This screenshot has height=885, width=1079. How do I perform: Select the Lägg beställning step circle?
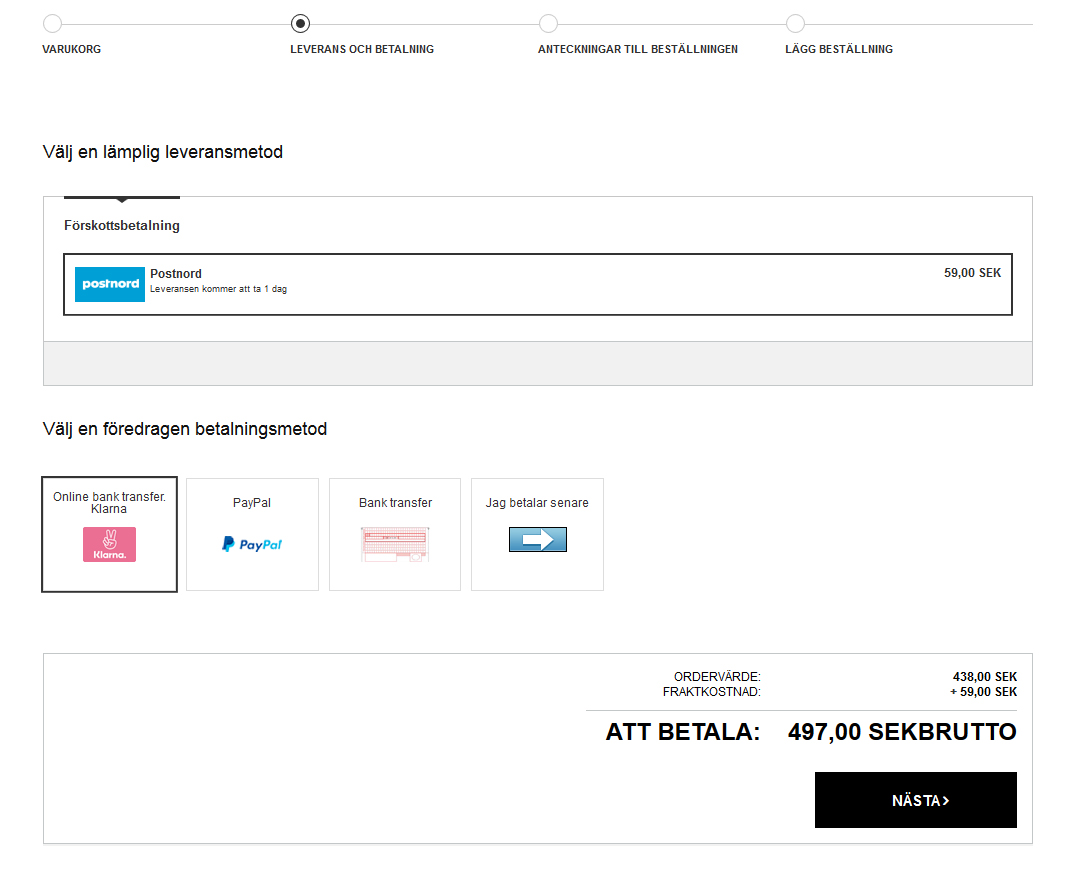click(x=795, y=24)
